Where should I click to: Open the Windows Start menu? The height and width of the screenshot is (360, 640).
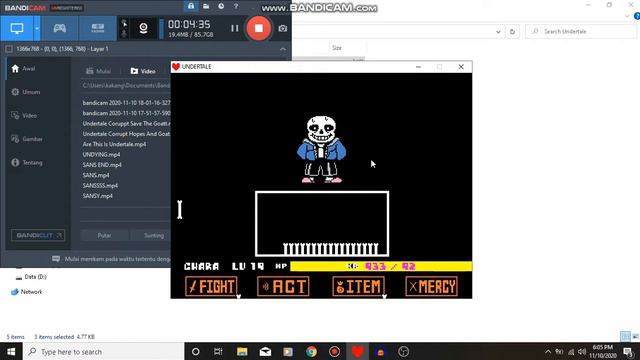click(x=11, y=351)
